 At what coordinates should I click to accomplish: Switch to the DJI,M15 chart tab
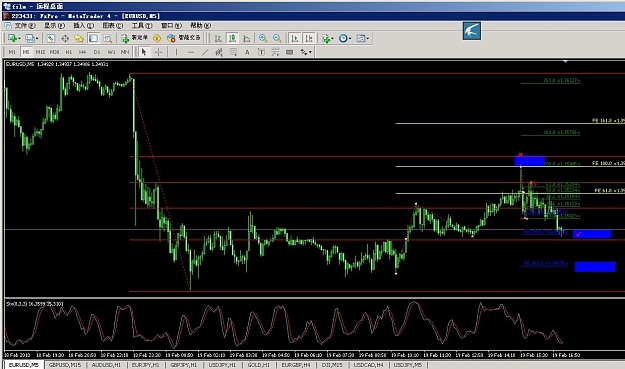(x=332, y=365)
